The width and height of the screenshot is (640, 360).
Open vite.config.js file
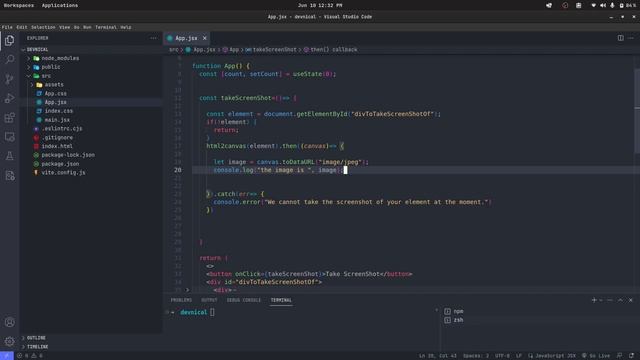63,173
